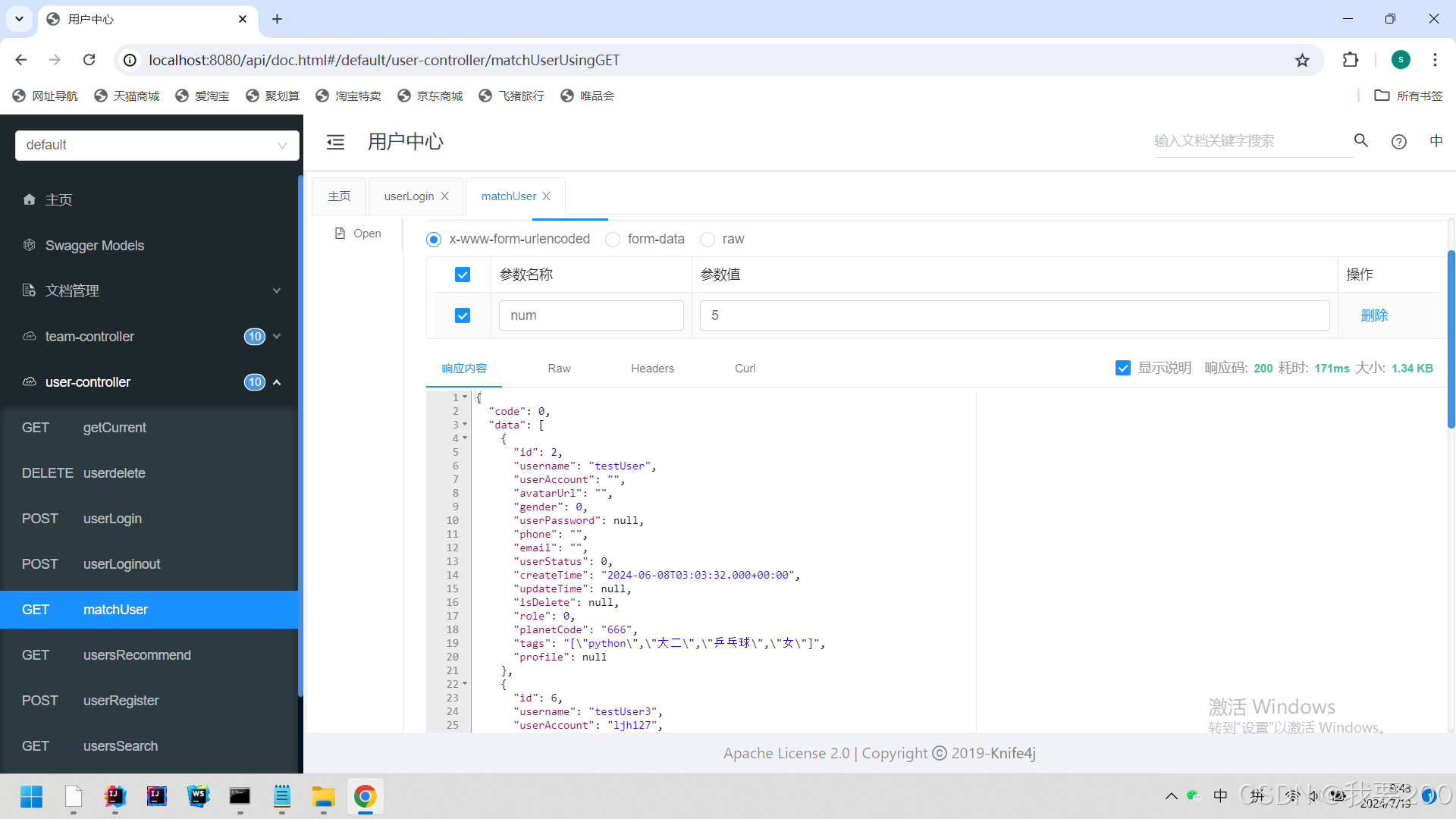Click the 删除 link for num
1456x819 pixels.
[x=1374, y=315]
